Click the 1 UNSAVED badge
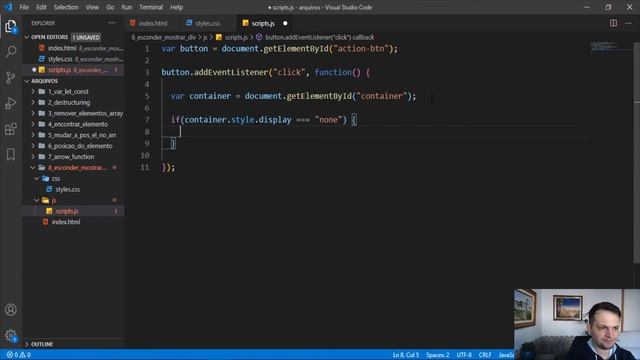 click(86, 37)
